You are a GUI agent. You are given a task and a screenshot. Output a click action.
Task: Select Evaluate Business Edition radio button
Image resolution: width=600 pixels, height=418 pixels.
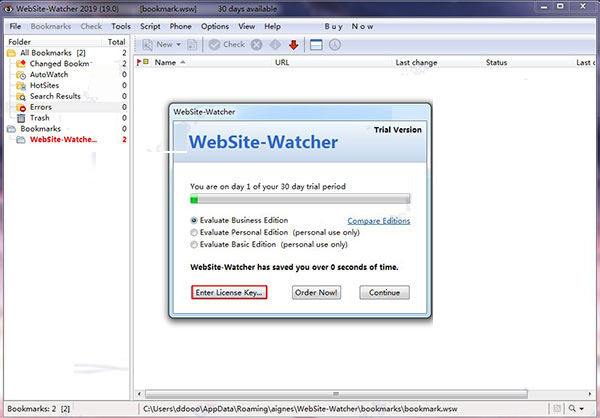click(x=194, y=220)
